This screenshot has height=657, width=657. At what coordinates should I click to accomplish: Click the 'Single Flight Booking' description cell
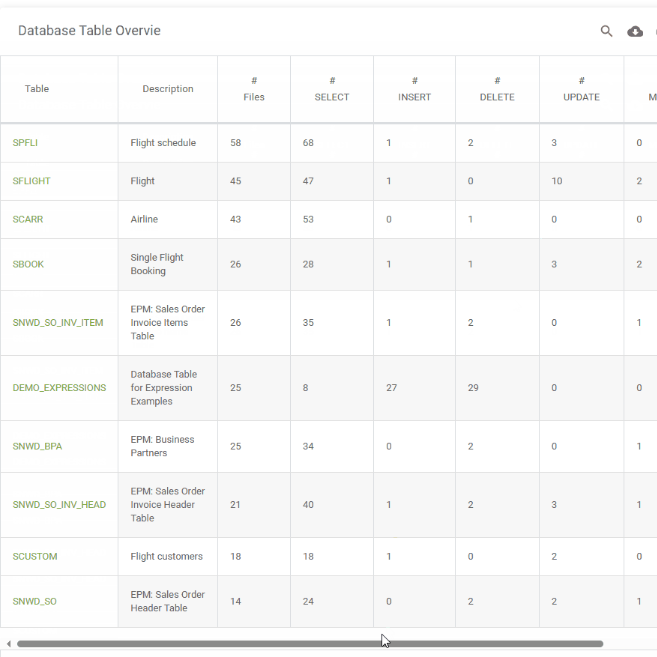tap(168, 264)
